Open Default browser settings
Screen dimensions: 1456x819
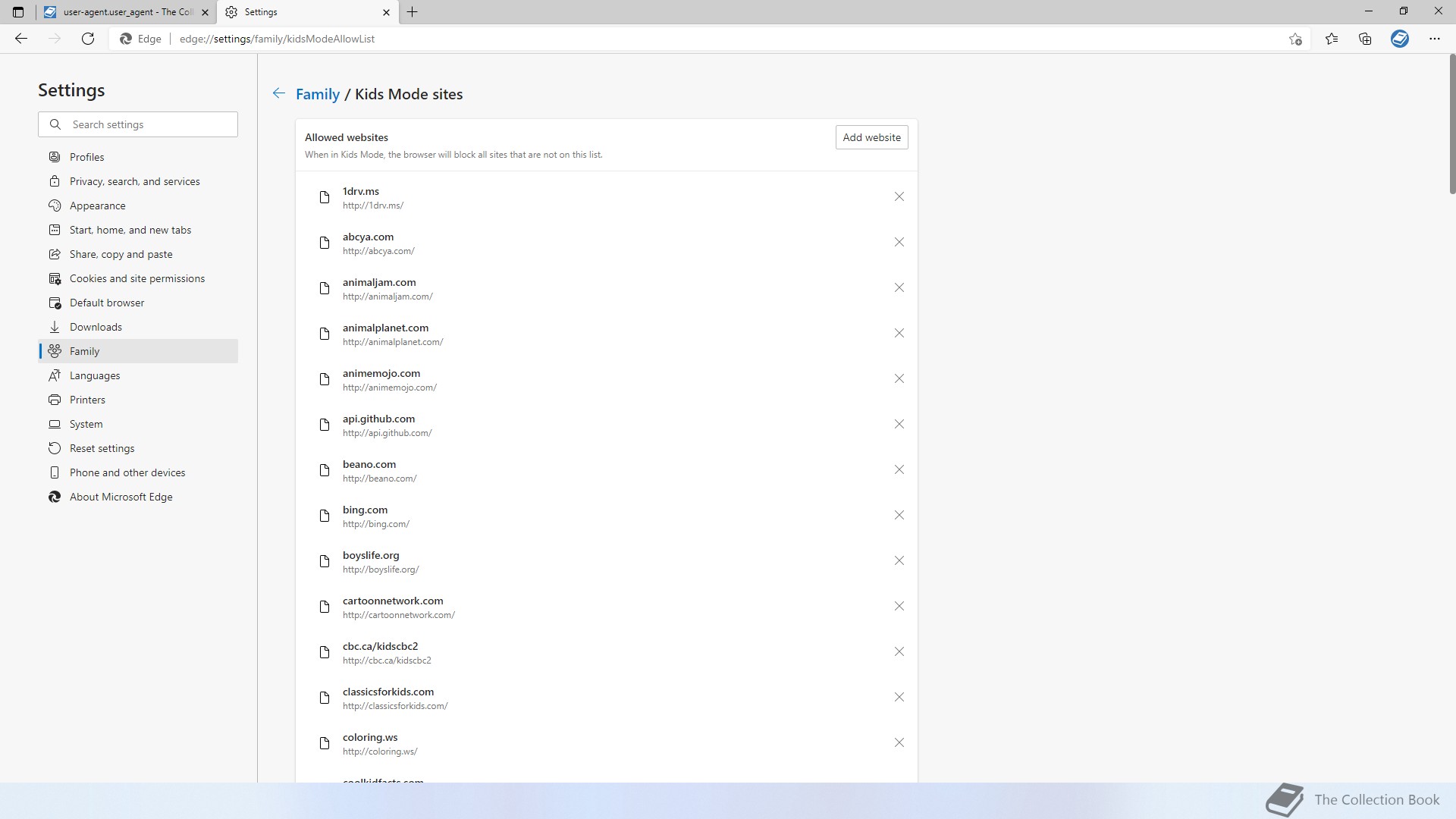(x=138, y=303)
